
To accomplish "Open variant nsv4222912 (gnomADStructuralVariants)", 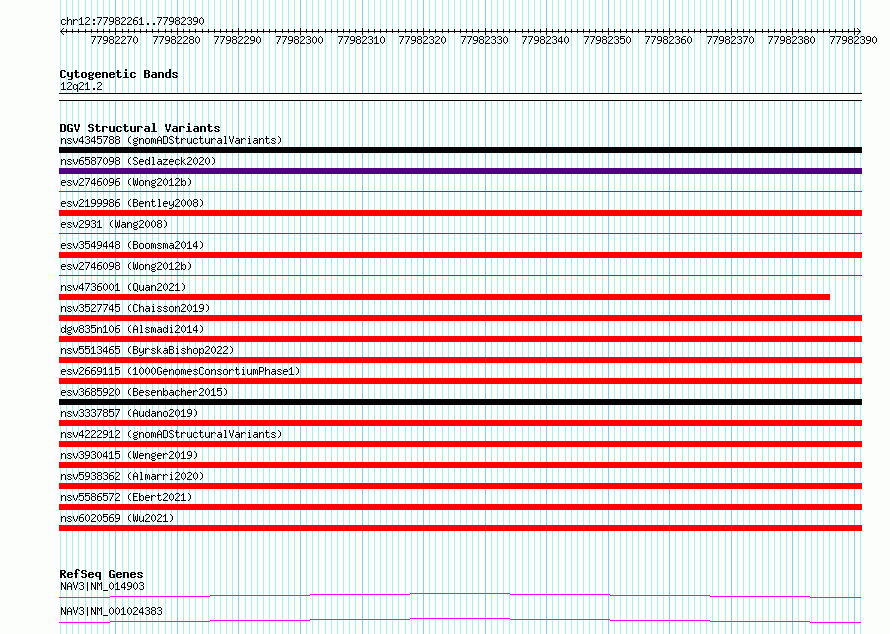I will 171,434.
